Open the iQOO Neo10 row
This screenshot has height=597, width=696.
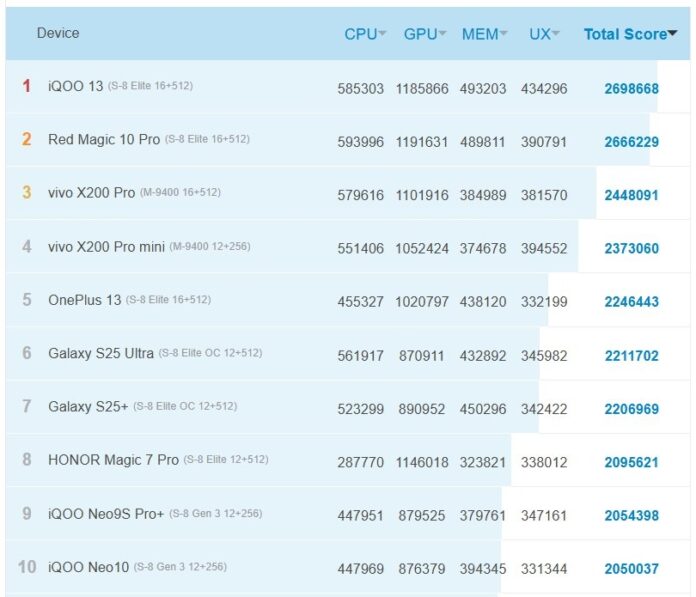(348, 567)
